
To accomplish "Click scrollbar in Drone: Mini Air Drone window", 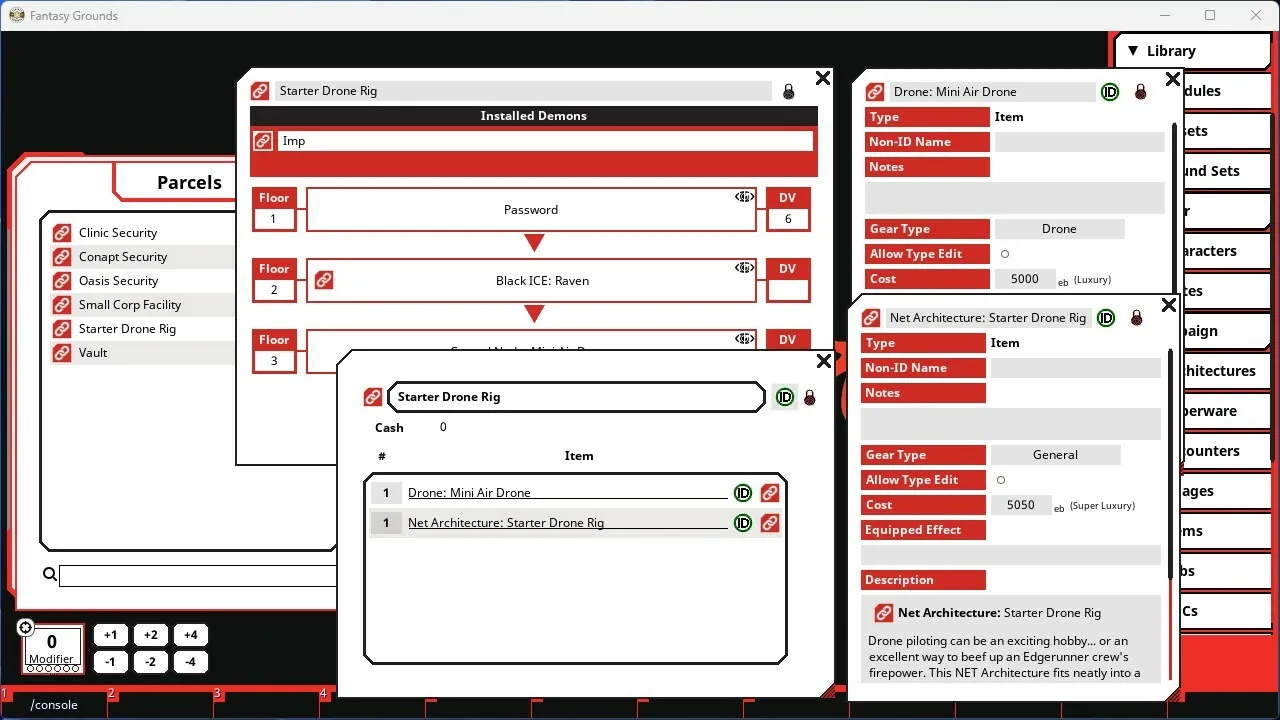I will point(1174,208).
